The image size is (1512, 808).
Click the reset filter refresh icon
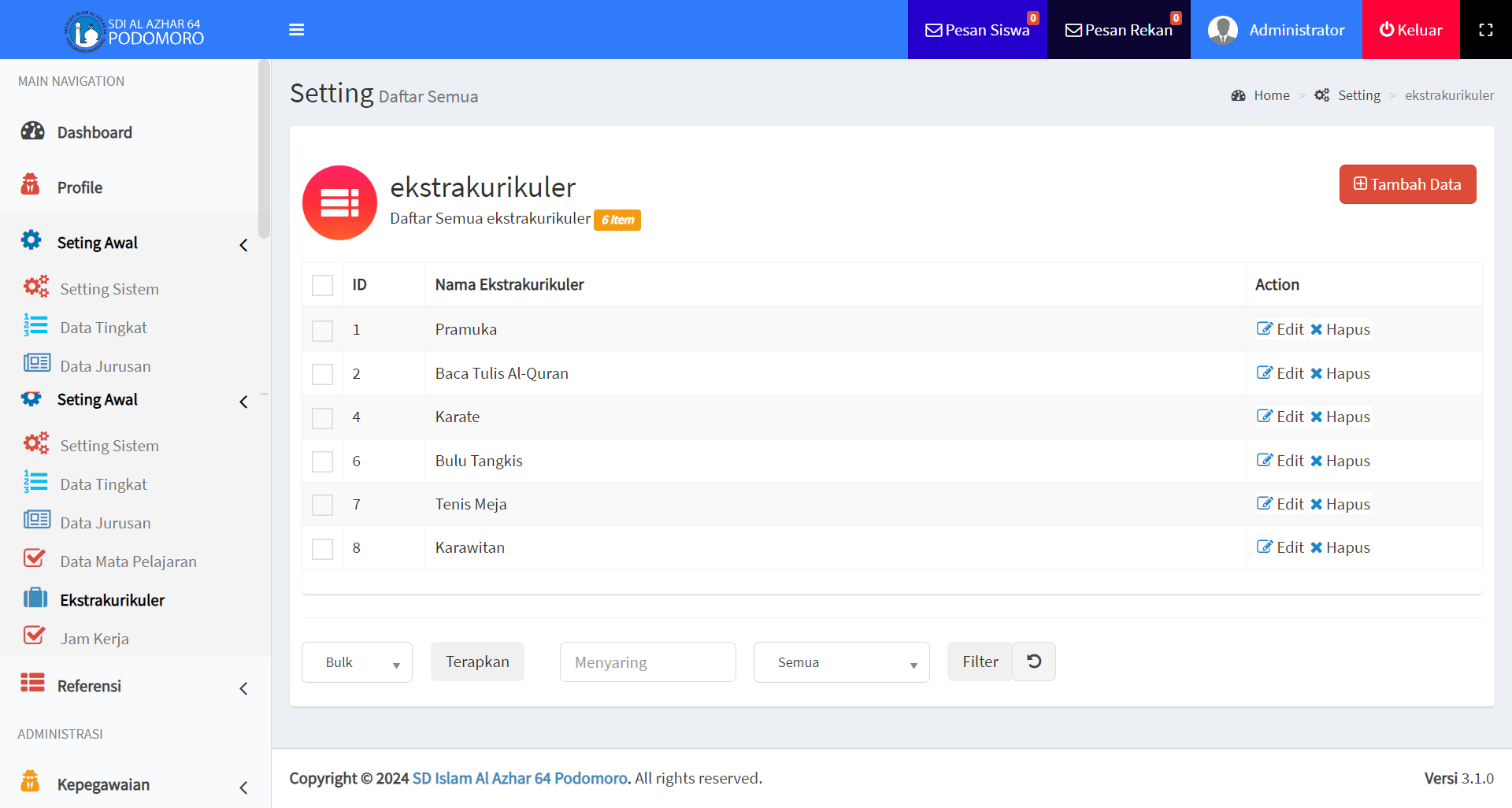[1033, 662]
